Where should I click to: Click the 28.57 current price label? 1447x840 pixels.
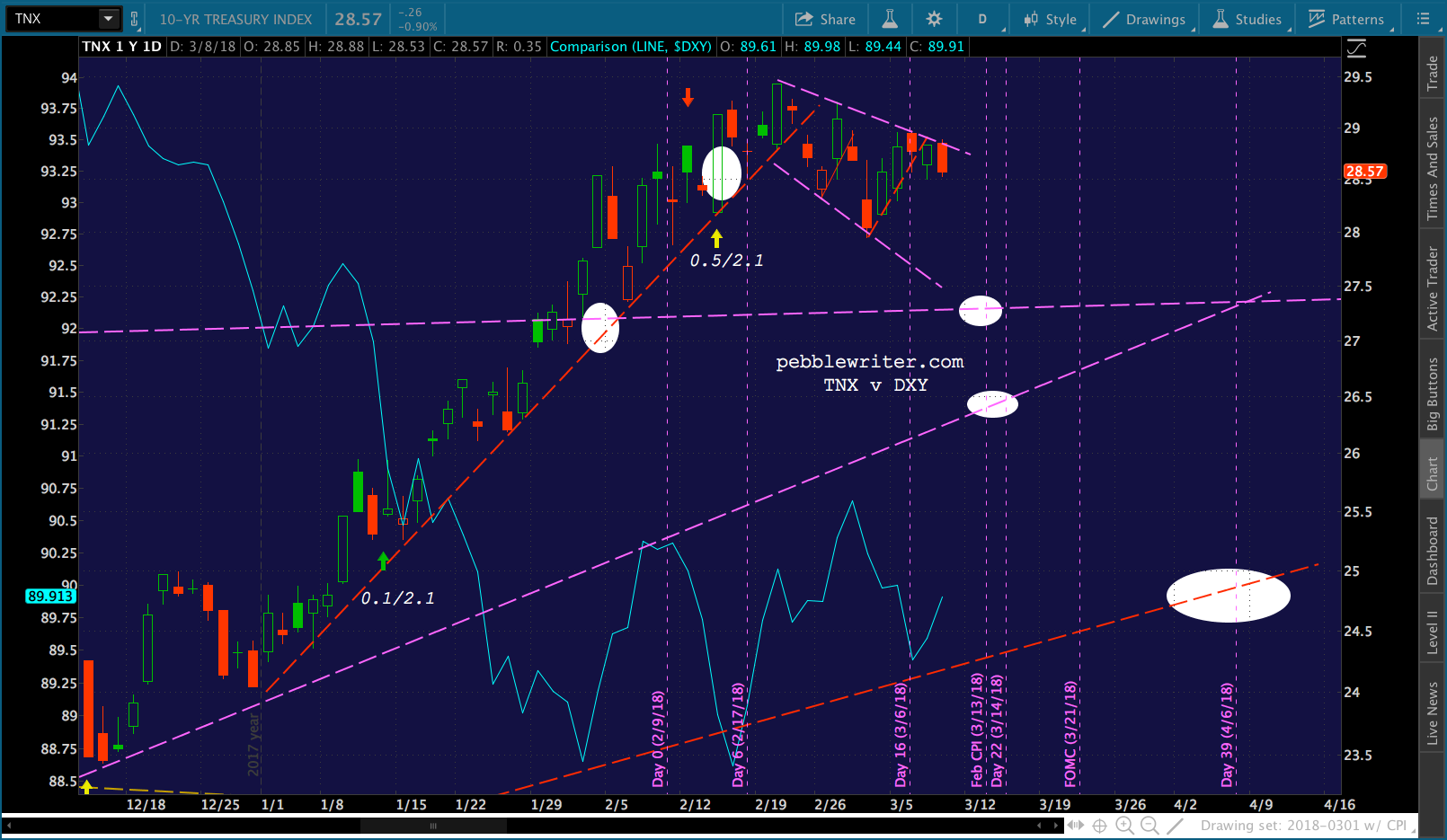(x=1364, y=171)
